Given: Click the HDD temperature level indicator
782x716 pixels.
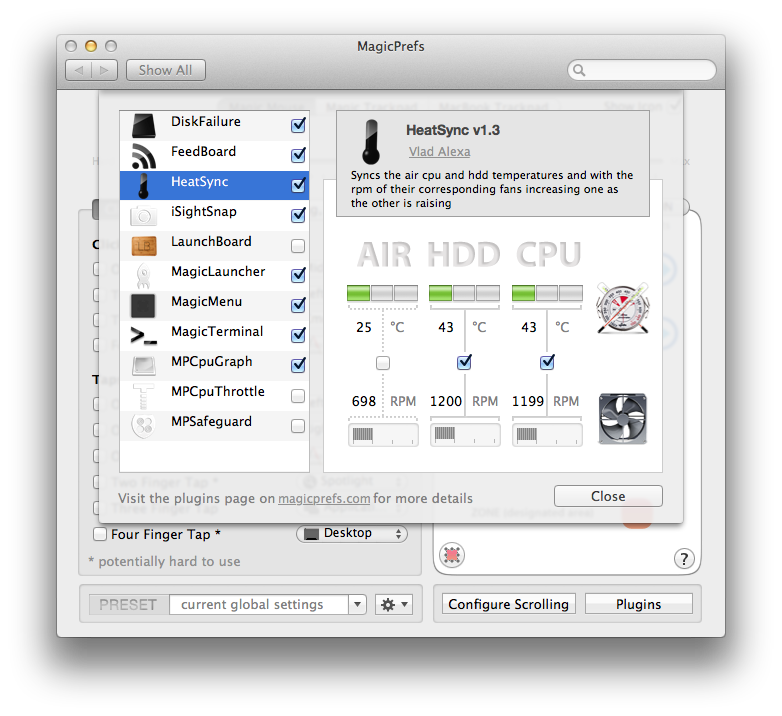Looking at the screenshot, I should point(464,293).
